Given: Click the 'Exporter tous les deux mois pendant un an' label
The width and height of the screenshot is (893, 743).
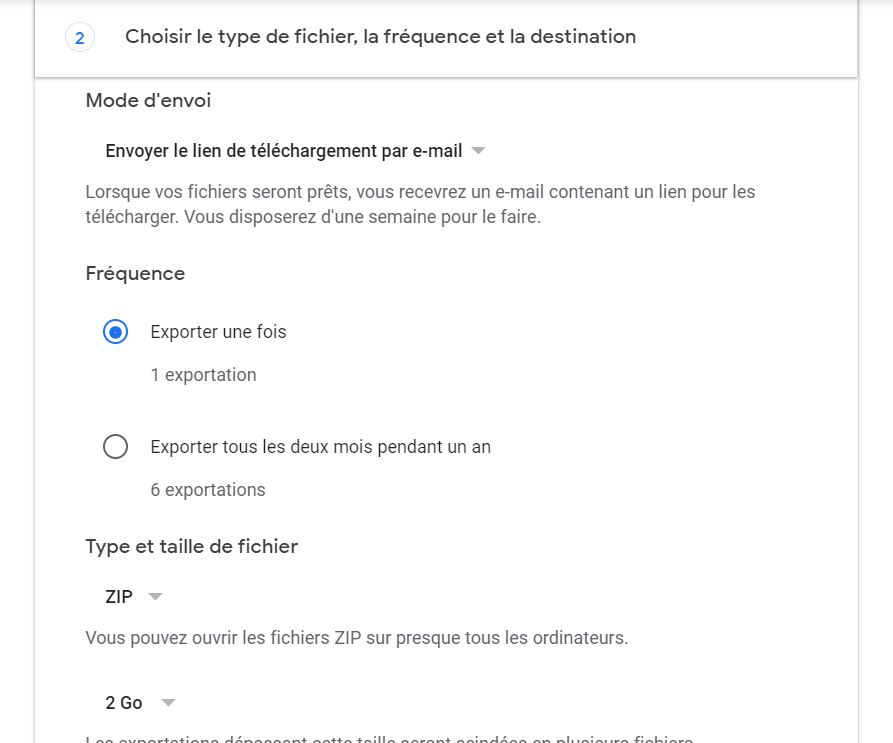Looking at the screenshot, I should tap(320, 447).
